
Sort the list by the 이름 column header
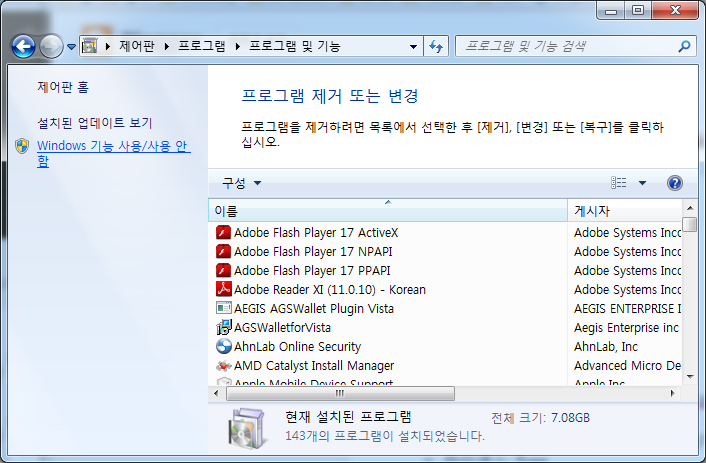pos(388,210)
